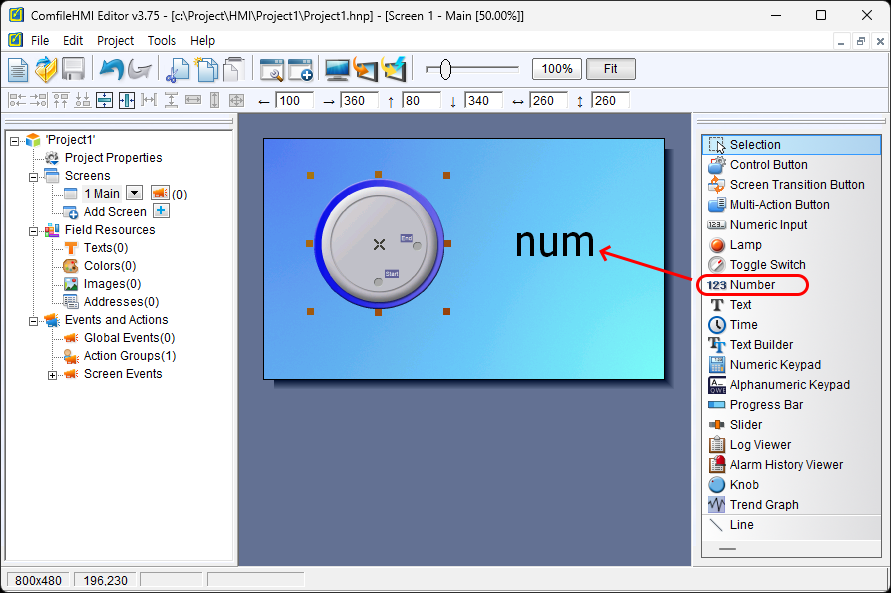Click the blue plus next to Add Screen
The width and height of the screenshot is (891, 593).
tap(161, 211)
